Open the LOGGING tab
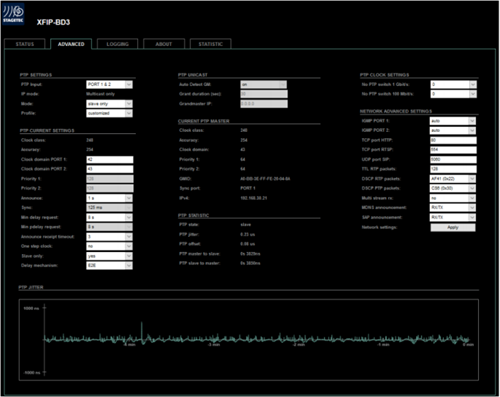The width and height of the screenshot is (500, 397). pos(117,44)
